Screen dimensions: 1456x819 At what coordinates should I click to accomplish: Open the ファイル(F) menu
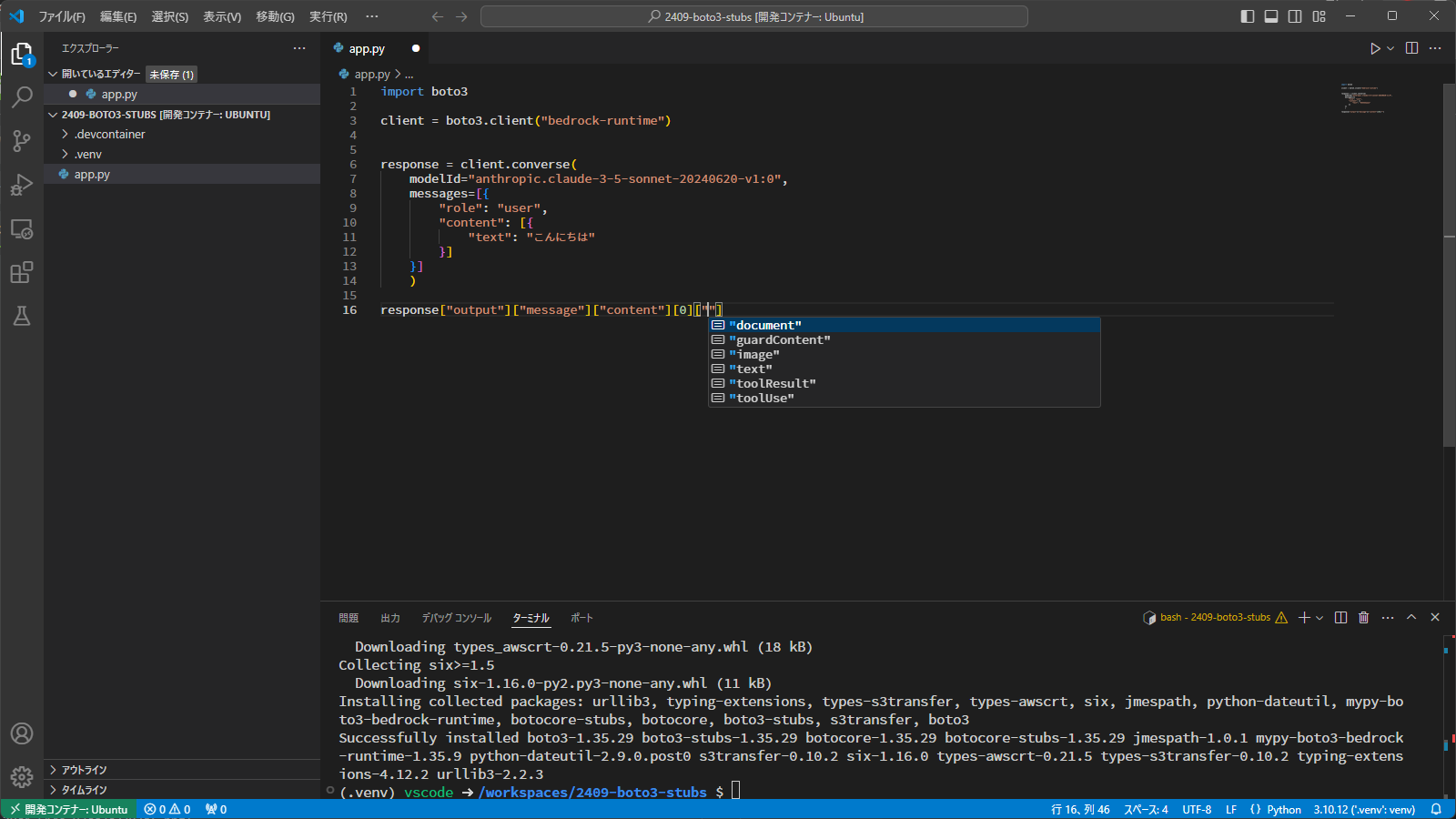(62, 16)
